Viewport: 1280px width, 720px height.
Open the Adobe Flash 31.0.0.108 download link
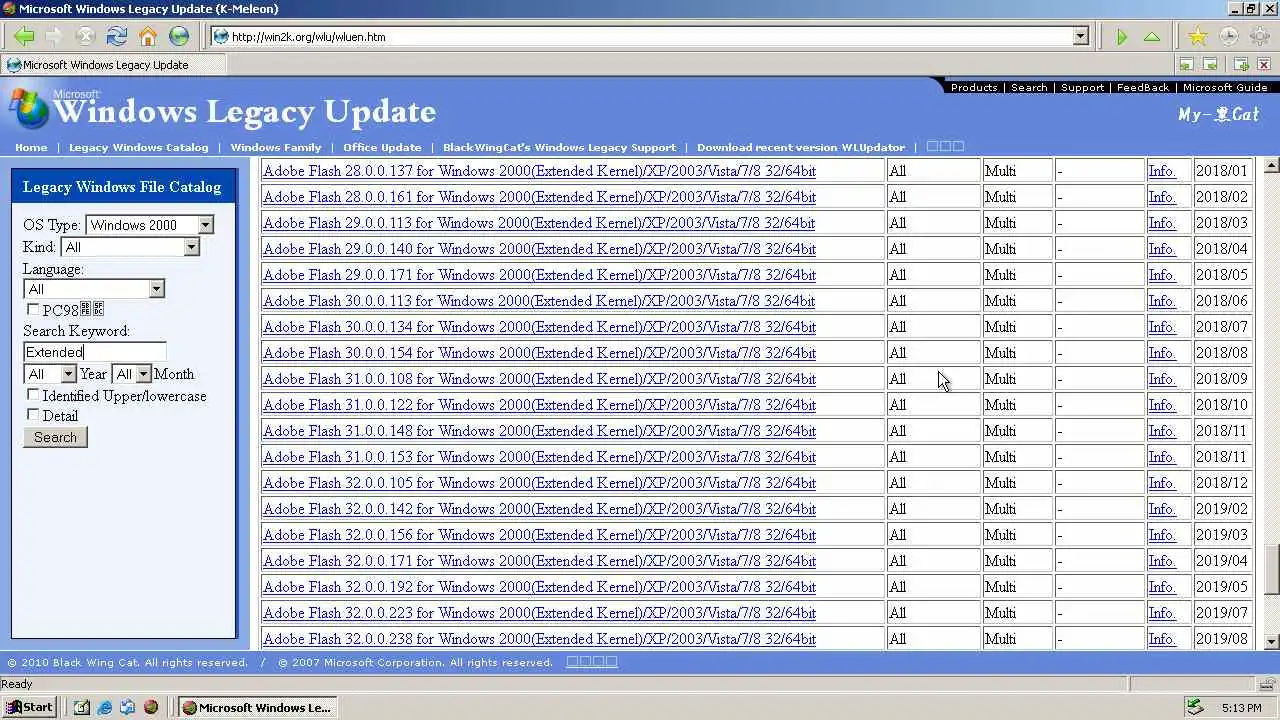539,379
